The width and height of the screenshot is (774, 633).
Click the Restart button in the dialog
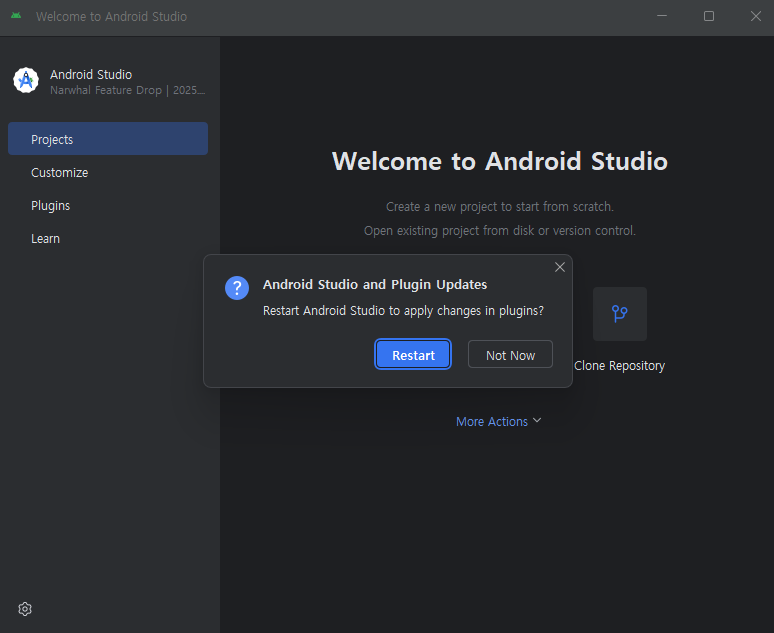tap(413, 355)
